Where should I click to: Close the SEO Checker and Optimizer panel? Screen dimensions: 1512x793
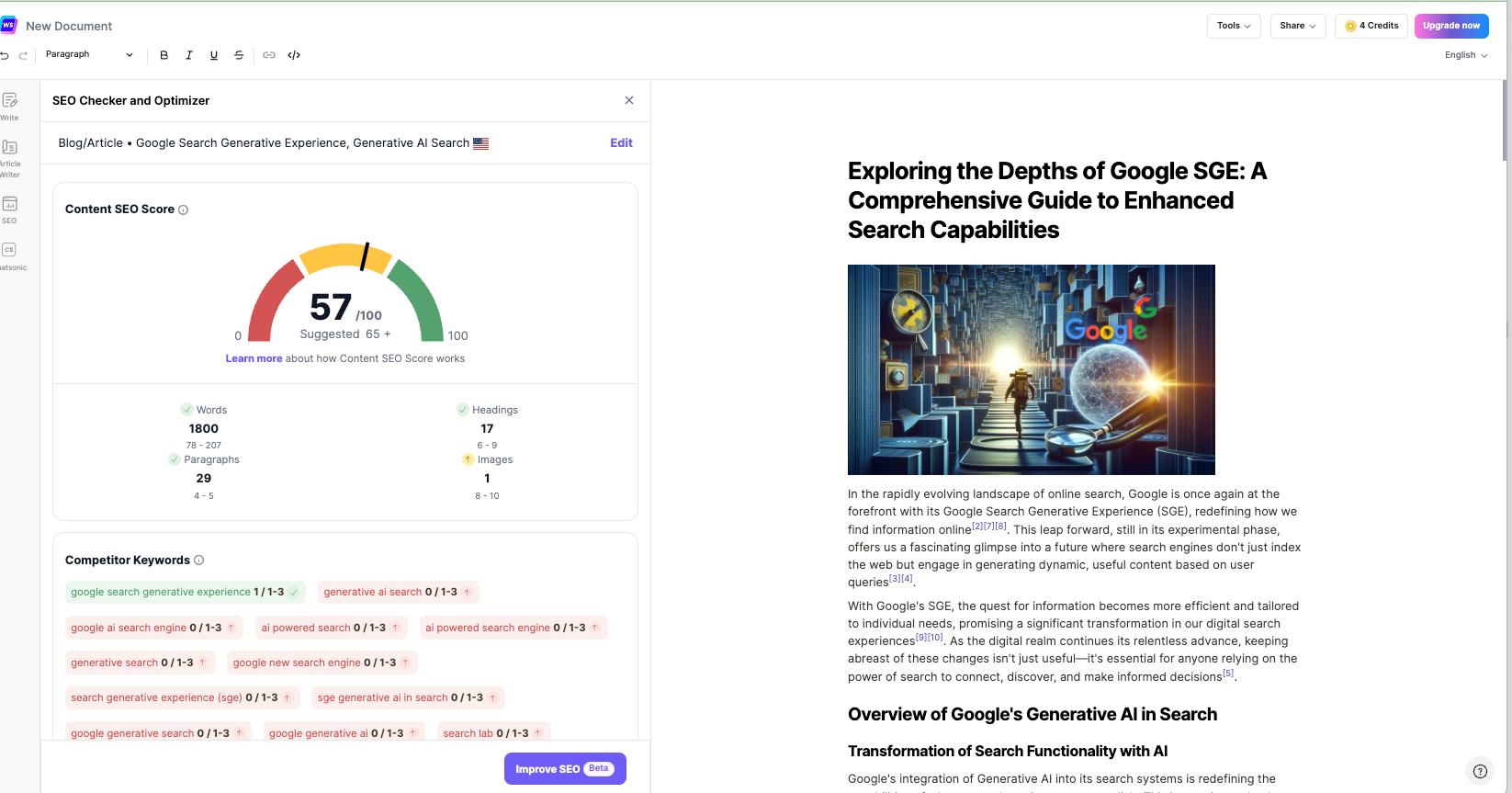point(629,100)
